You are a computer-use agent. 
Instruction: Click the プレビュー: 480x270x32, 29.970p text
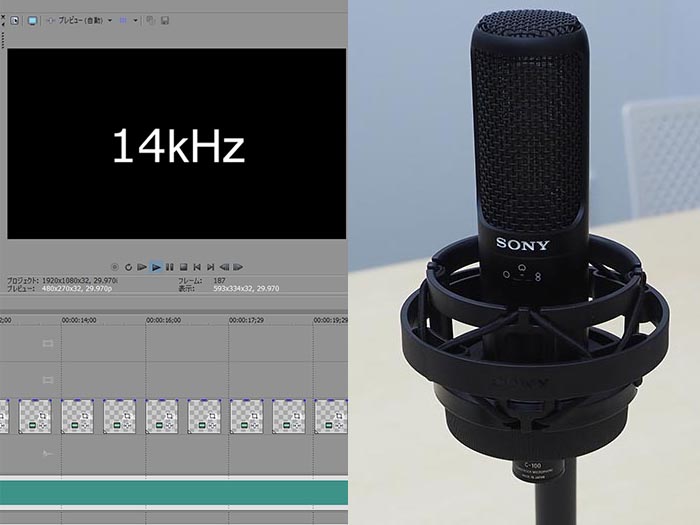[x=59, y=289]
